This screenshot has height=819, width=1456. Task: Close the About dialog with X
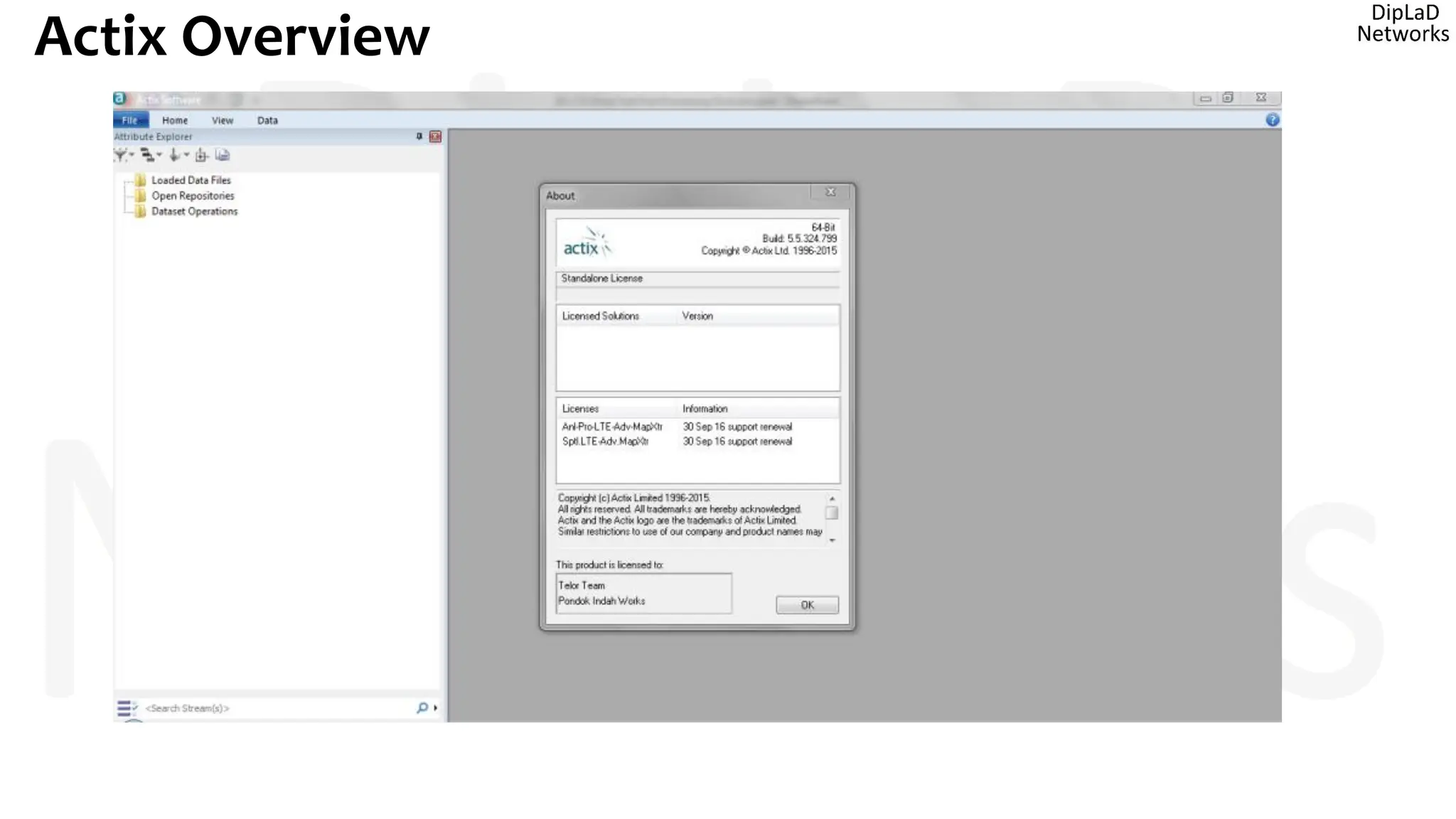830,193
